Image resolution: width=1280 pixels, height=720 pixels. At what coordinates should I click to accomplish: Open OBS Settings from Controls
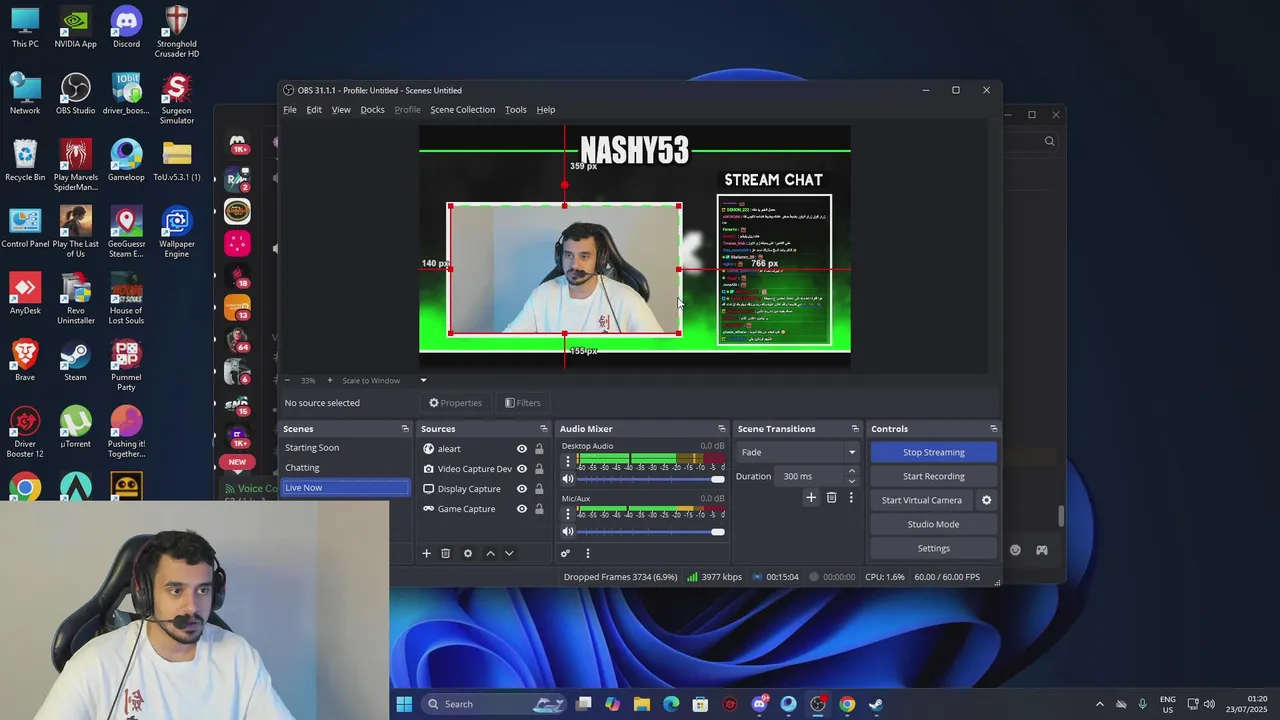point(934,548)
